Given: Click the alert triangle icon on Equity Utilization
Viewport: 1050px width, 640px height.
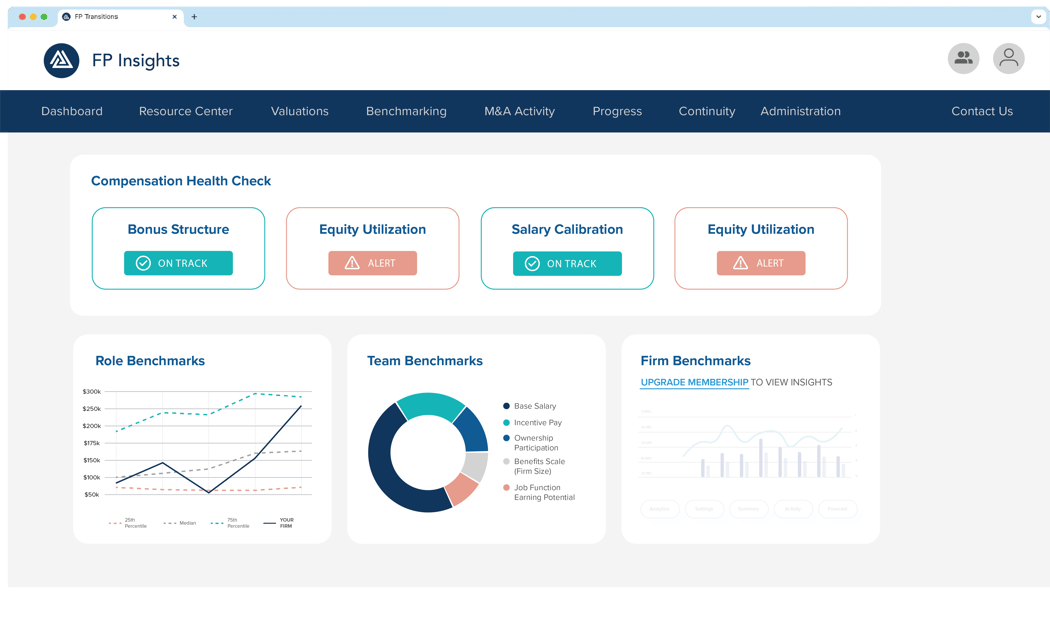Looking at the screenshot, I should [x=351, y=263].
